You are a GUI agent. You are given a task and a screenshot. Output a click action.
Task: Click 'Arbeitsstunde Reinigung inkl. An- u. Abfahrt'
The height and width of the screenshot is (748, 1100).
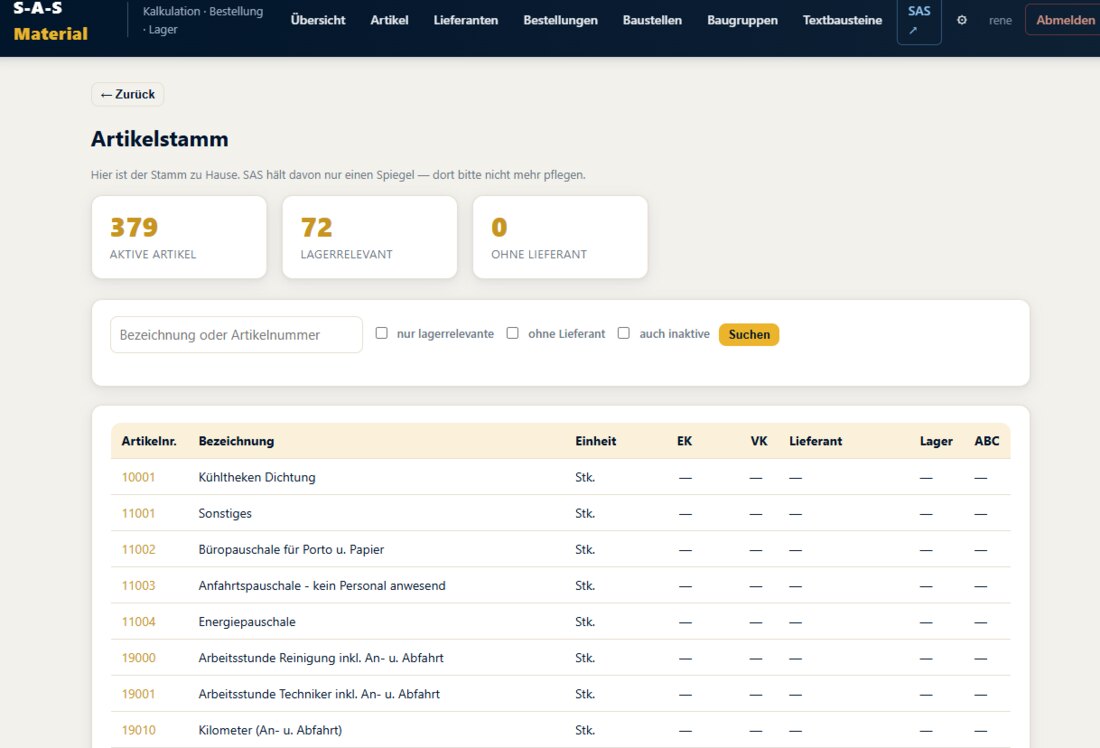tap(321, 658)
